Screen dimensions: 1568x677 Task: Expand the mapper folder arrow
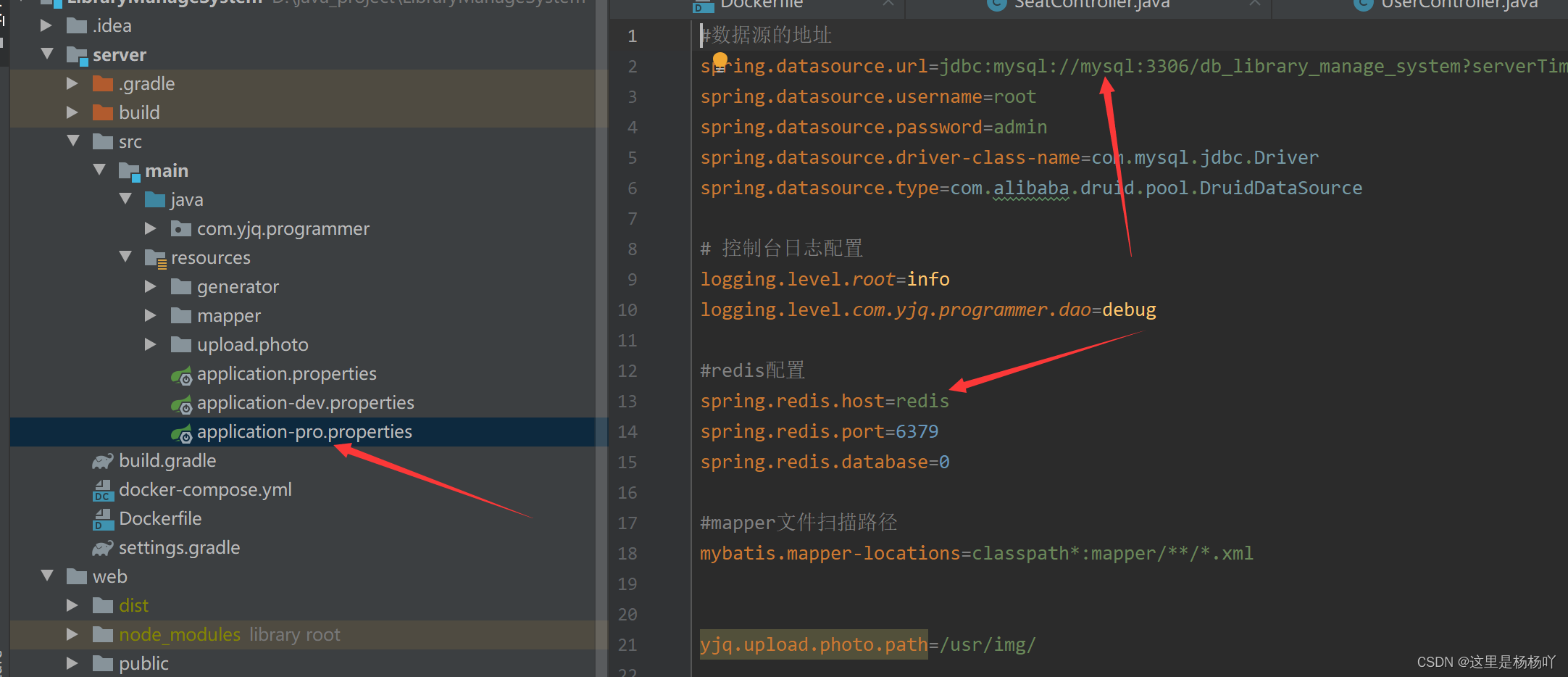click(151, 315)
